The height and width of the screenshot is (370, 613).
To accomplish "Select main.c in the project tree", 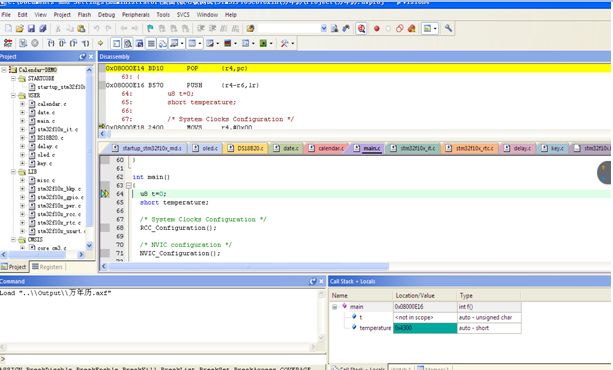I will (46, 121).
